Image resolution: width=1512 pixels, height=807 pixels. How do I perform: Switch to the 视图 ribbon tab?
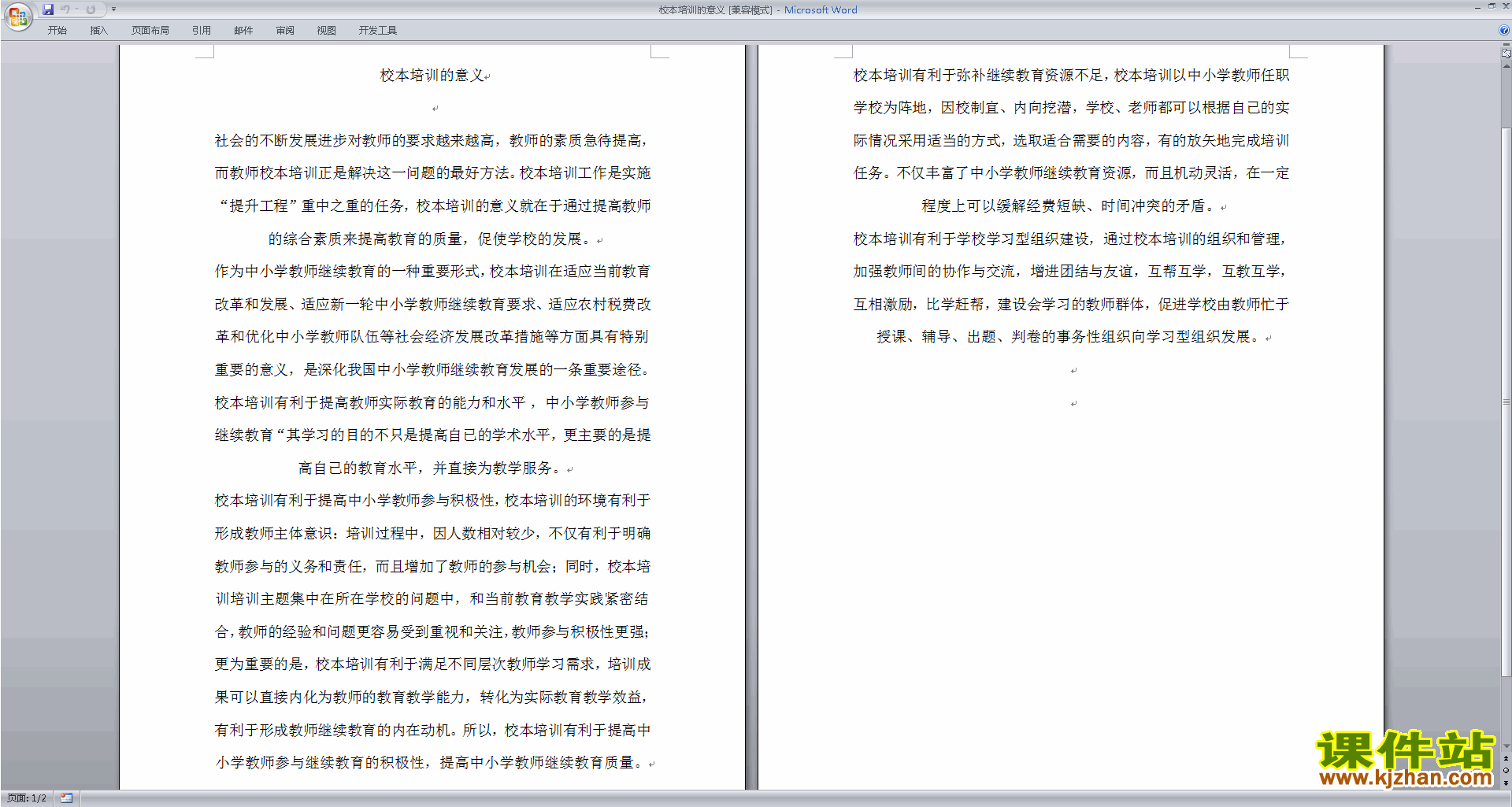click(327, 30)
